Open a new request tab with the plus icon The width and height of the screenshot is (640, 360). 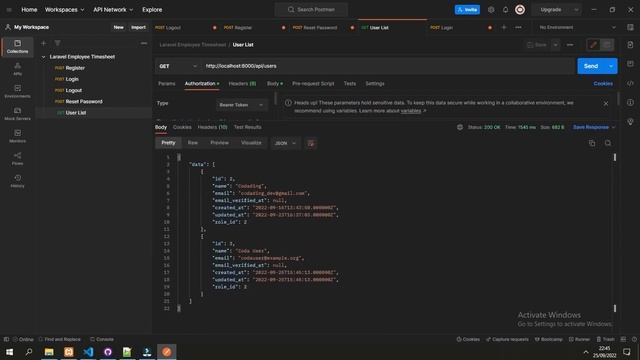(x=504, y=27)
